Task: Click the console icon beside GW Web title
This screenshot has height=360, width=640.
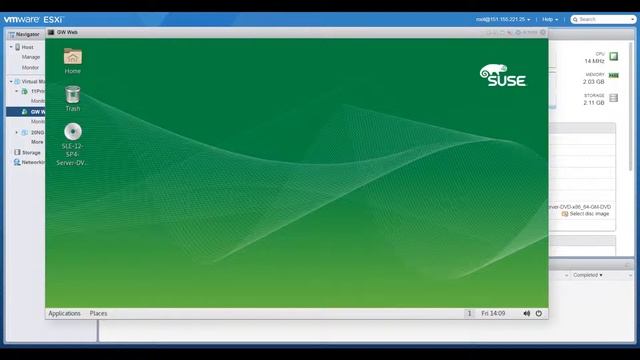Action: tap(51, 32)
